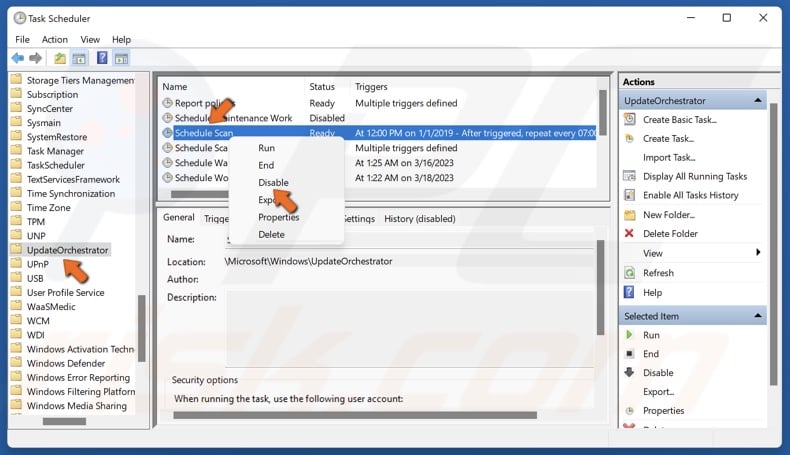This screenshot has width=790, height=455.
Task: Collapse the Selected Item section
Action: pyautogui.click(x=757, y=316)
